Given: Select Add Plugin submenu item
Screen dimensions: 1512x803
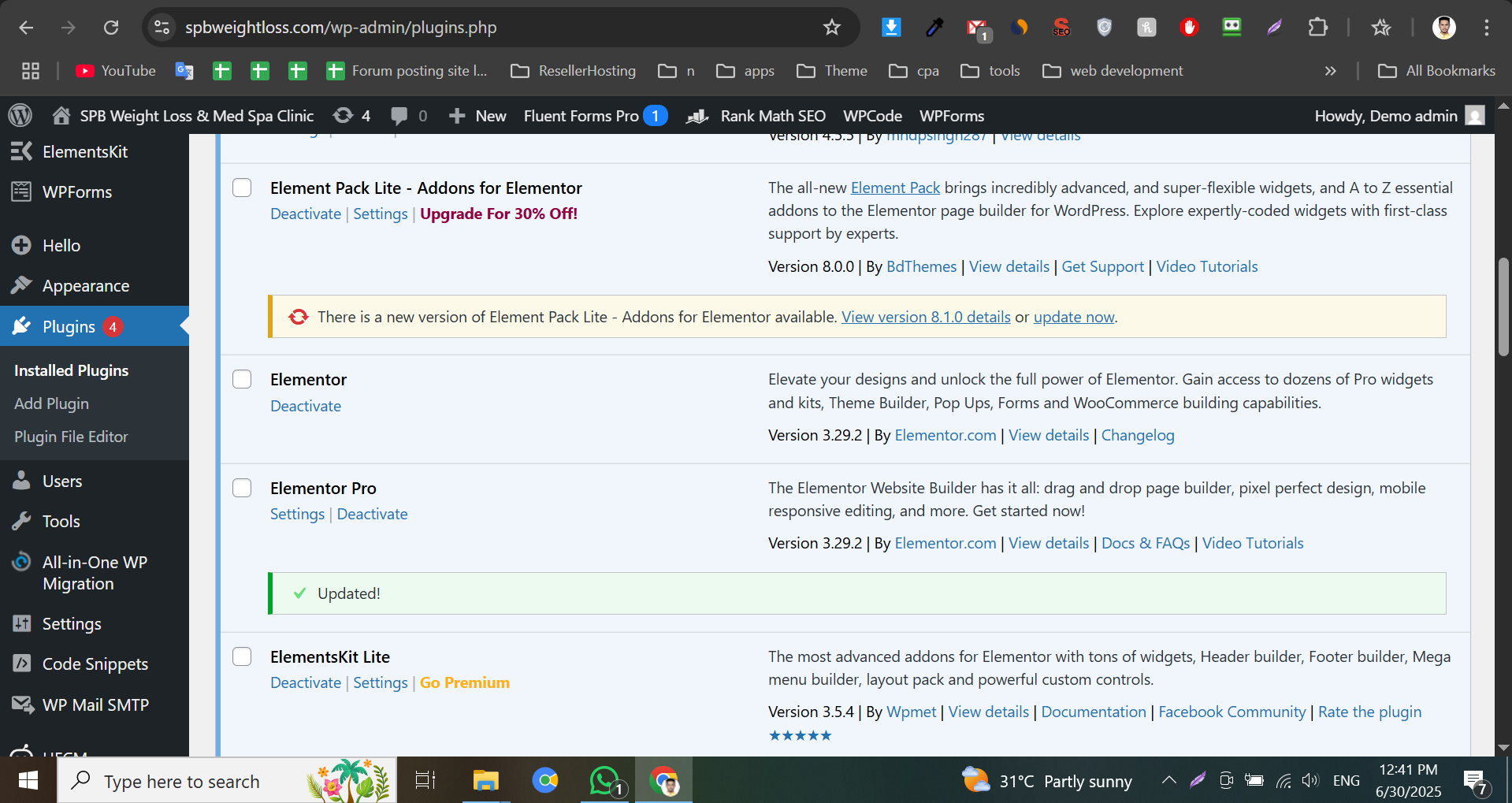Looking at the screenshot, I should click(51, 403).
